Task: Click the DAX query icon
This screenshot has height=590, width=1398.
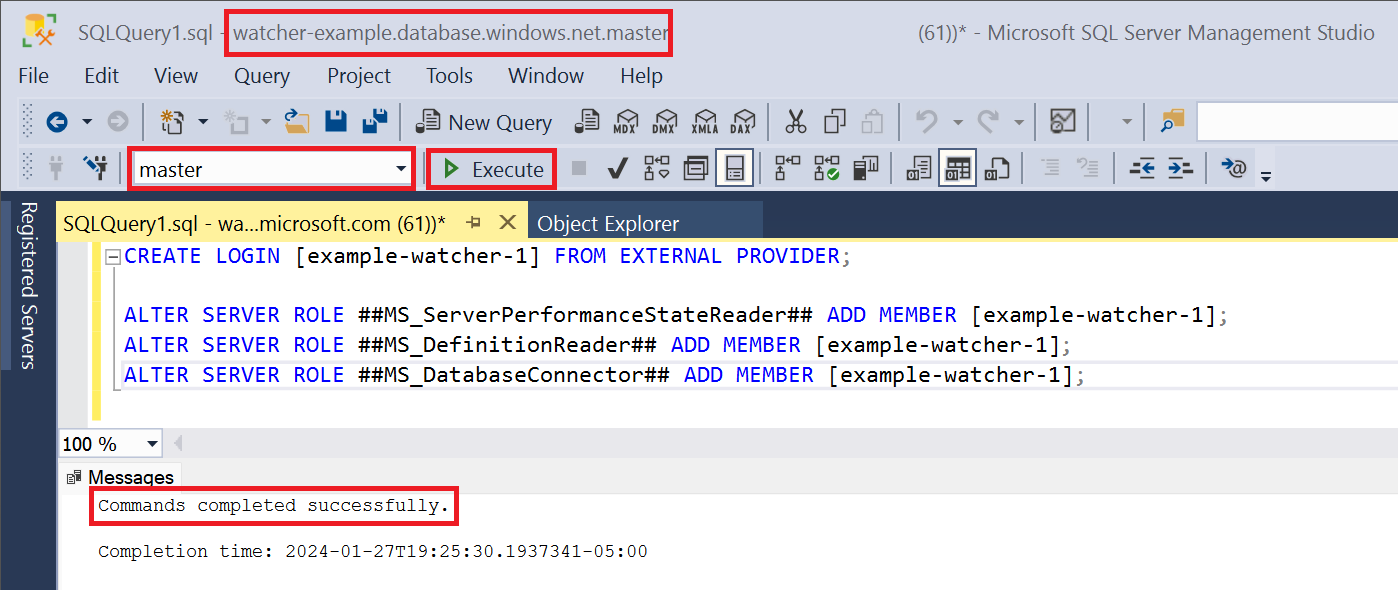Action: (744, 121)
